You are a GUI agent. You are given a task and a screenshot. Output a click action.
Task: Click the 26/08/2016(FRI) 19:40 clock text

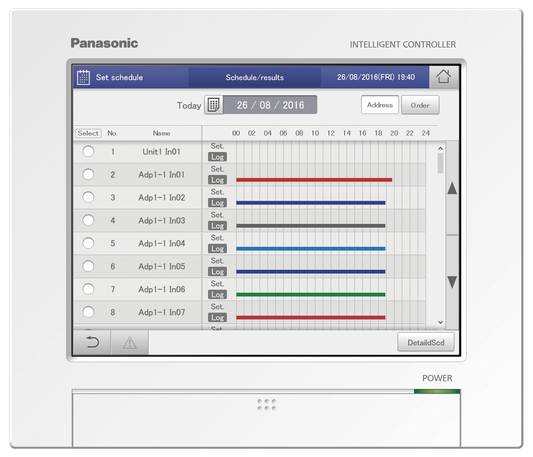coord(376,77)
